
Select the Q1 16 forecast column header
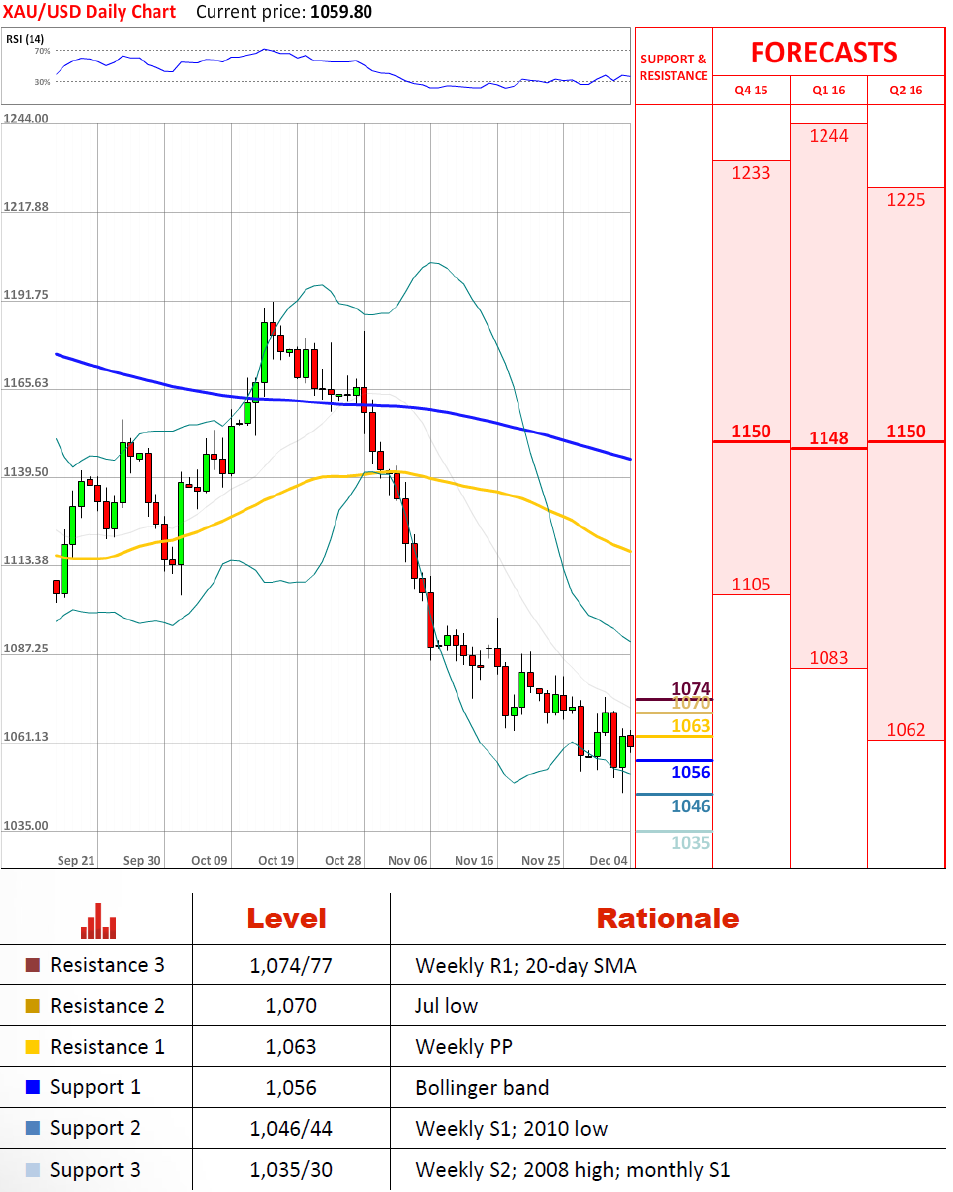(x=829, y=90)
